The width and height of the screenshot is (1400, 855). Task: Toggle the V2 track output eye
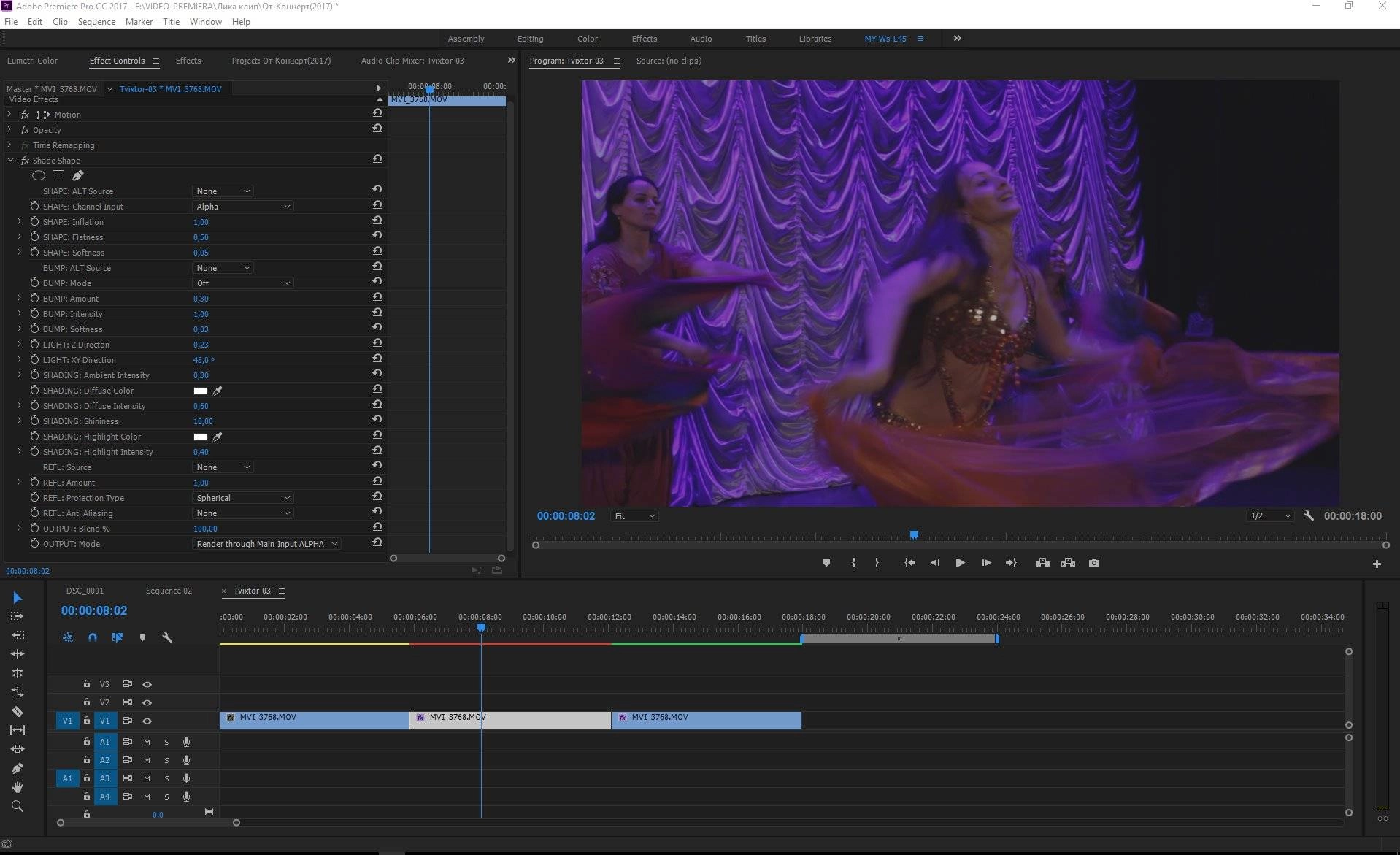[147, 702]
